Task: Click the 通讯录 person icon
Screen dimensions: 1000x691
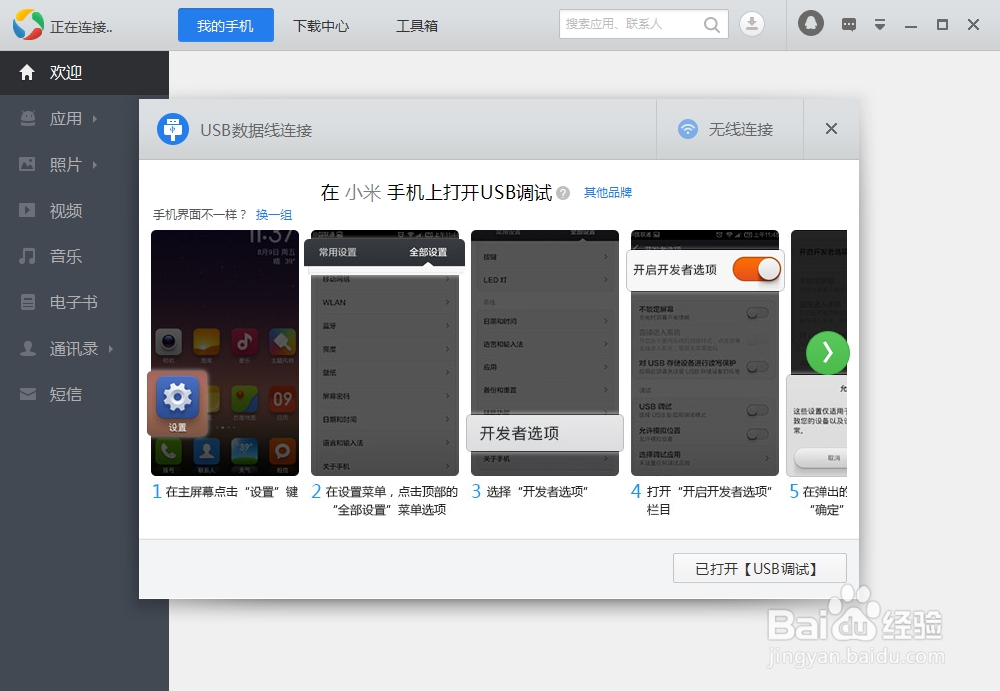Action: [27, 348]
